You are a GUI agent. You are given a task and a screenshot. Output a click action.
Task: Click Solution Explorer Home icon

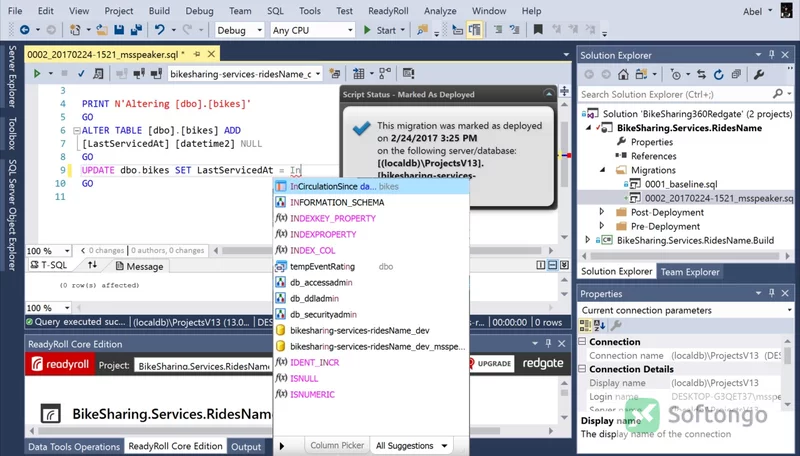click(x=623, y=74)
